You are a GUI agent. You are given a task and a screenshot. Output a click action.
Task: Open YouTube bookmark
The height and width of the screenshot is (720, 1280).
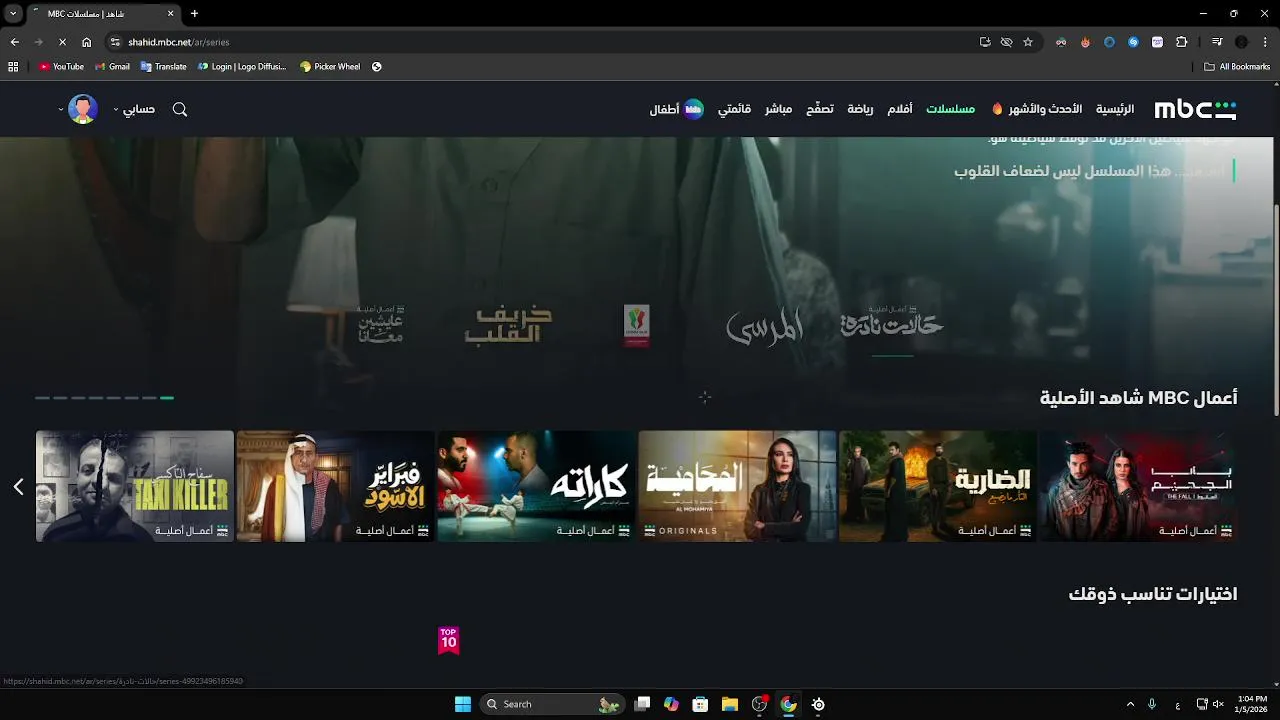[x=61, y=67]
